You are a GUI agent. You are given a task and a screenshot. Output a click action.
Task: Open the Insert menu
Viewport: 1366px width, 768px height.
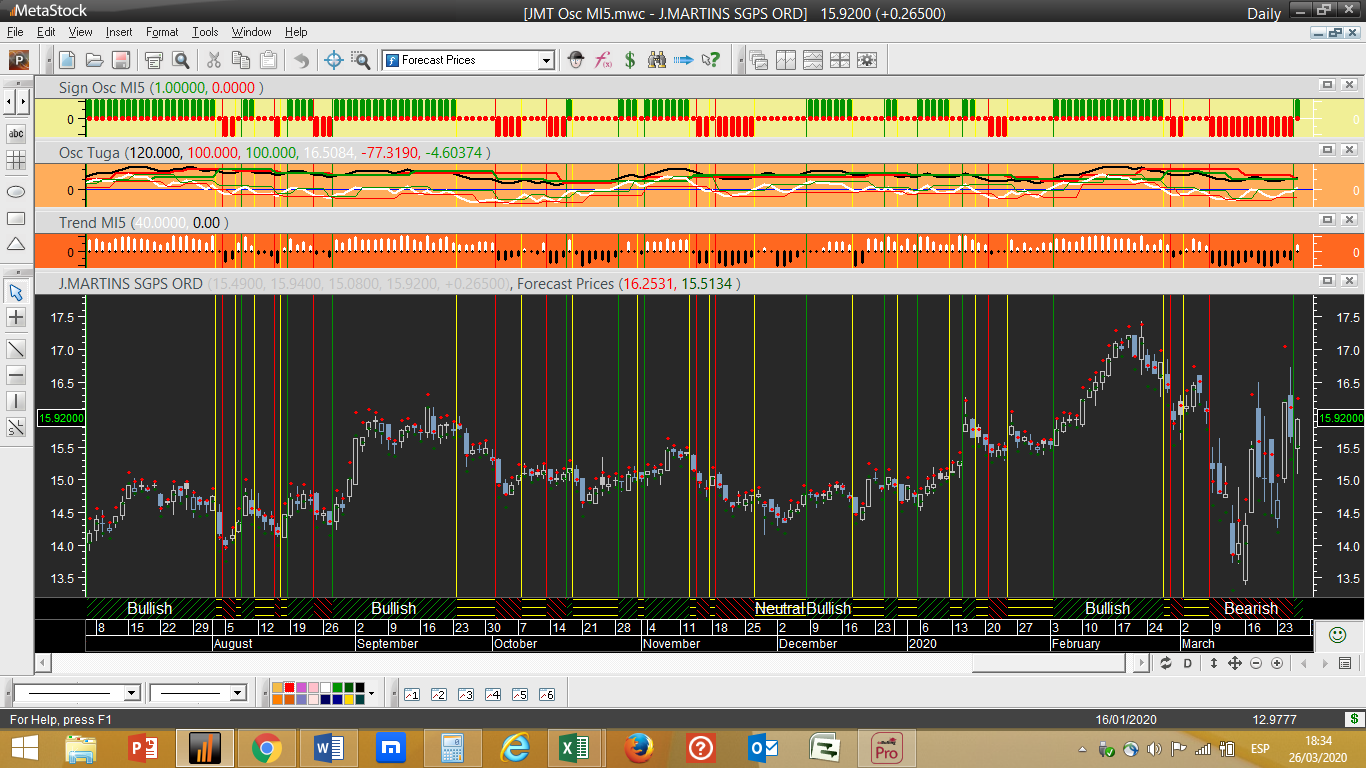pyautogui.click(x=118, y=32)
